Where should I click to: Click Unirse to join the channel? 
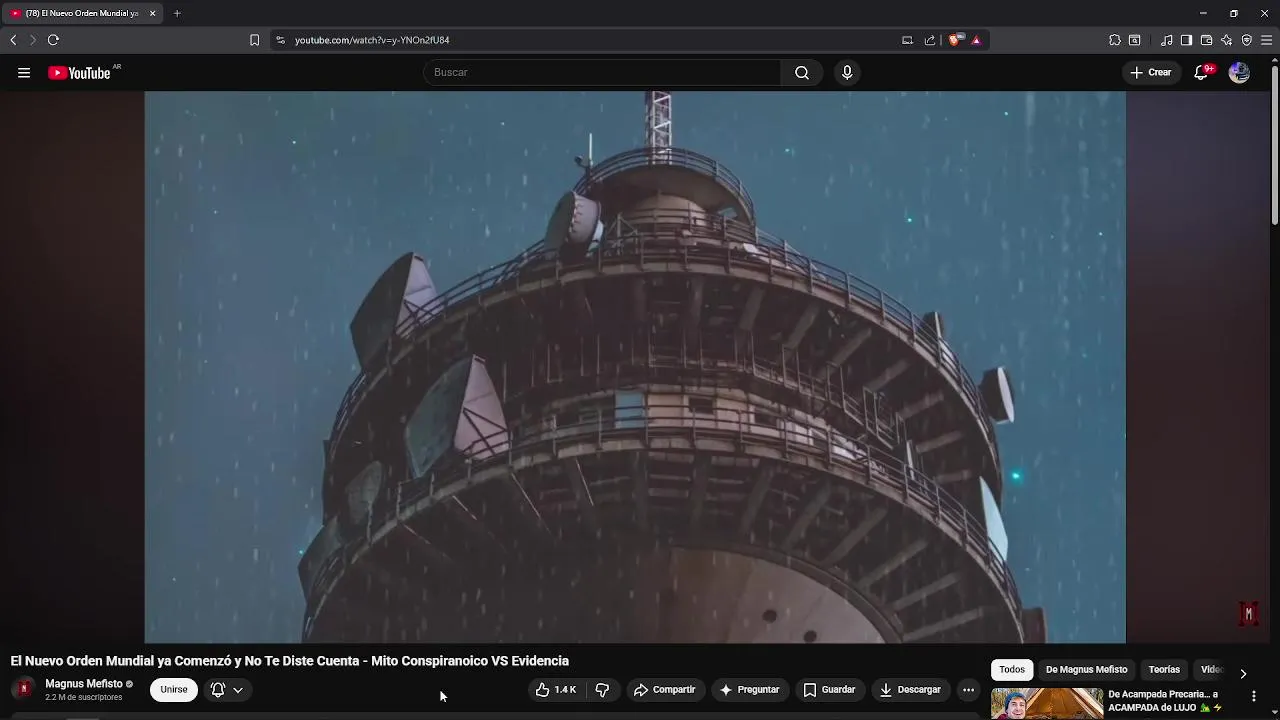(174, 690)
